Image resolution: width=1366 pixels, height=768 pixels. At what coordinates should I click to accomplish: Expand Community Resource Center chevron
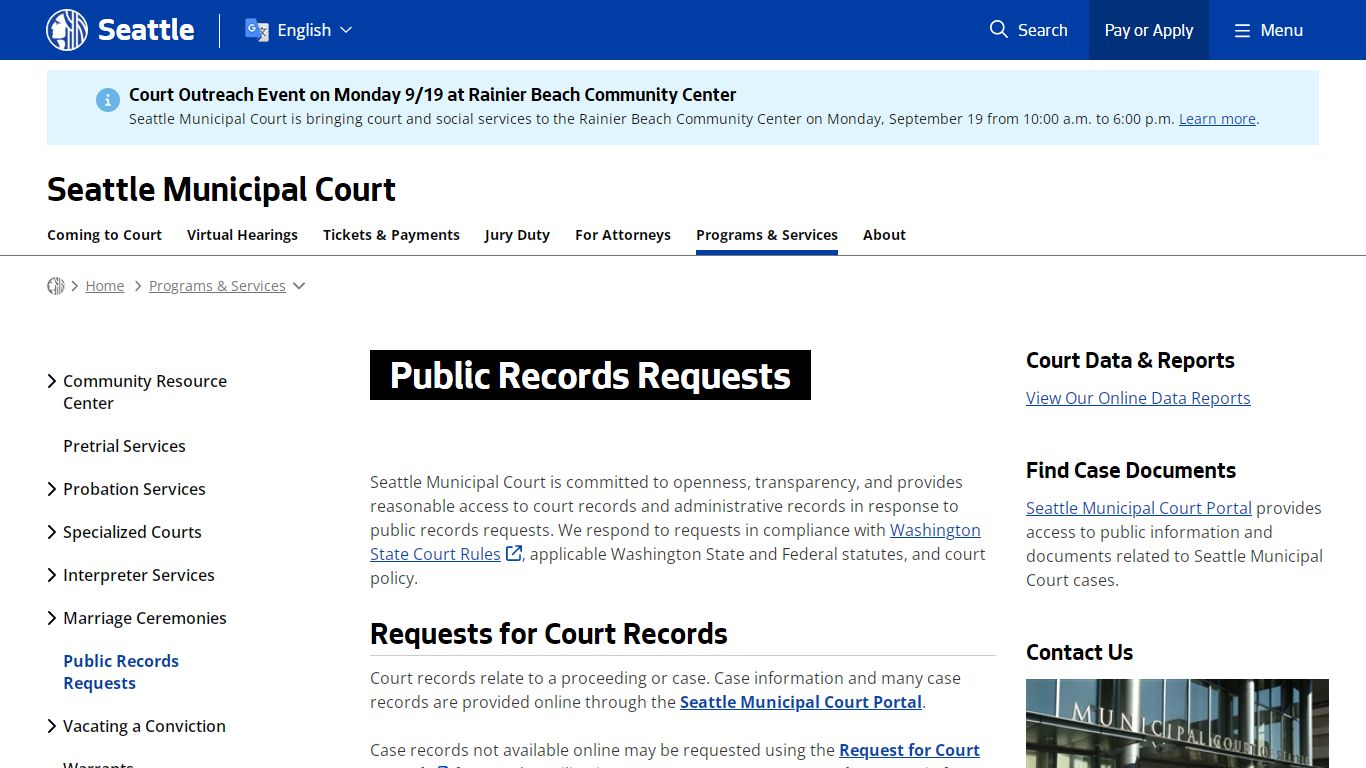point(52,381)
